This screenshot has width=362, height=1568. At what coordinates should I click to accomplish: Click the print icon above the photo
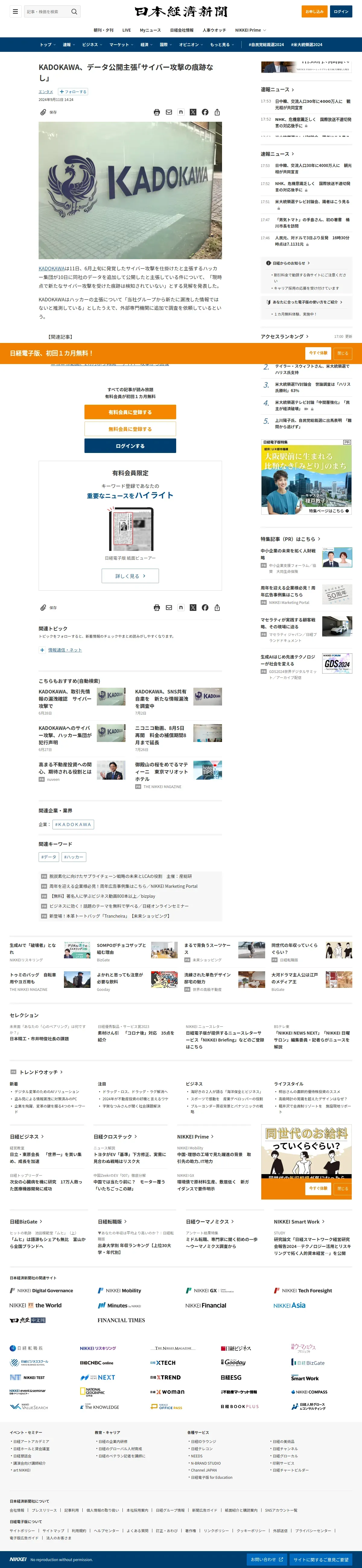[157, 112]
